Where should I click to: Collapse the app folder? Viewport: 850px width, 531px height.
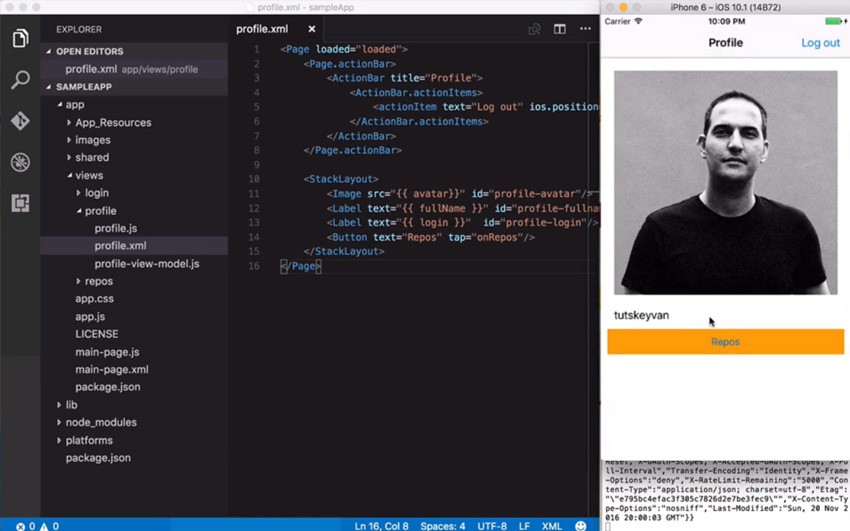(x=60, y=105)
